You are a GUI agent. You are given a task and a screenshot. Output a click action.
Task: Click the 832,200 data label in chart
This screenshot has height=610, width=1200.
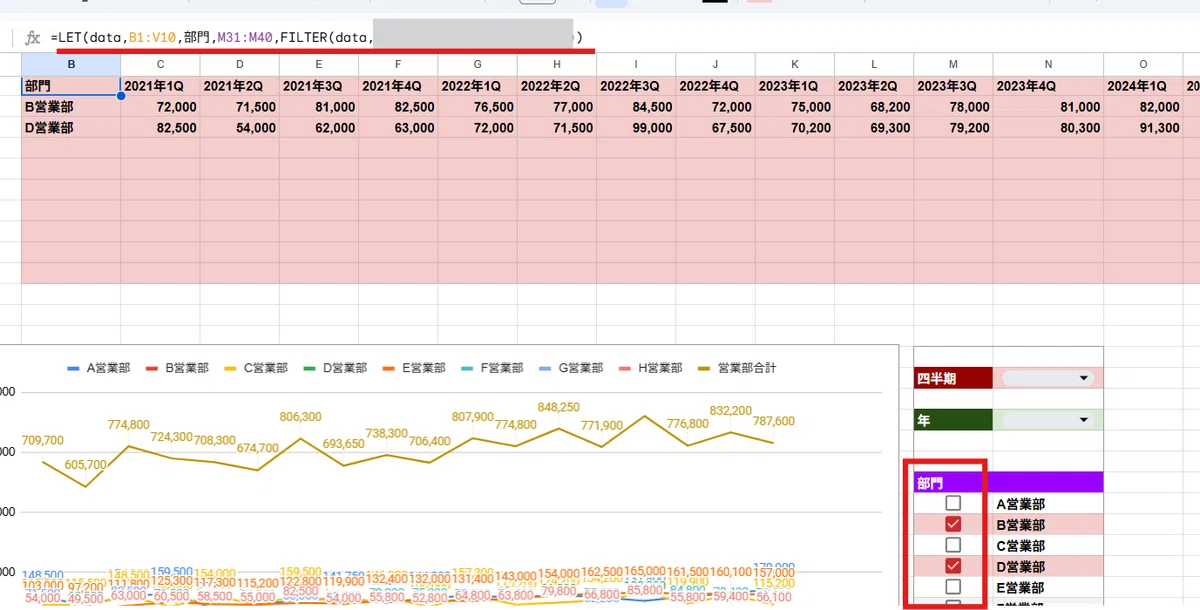click(x=730, y=411)
